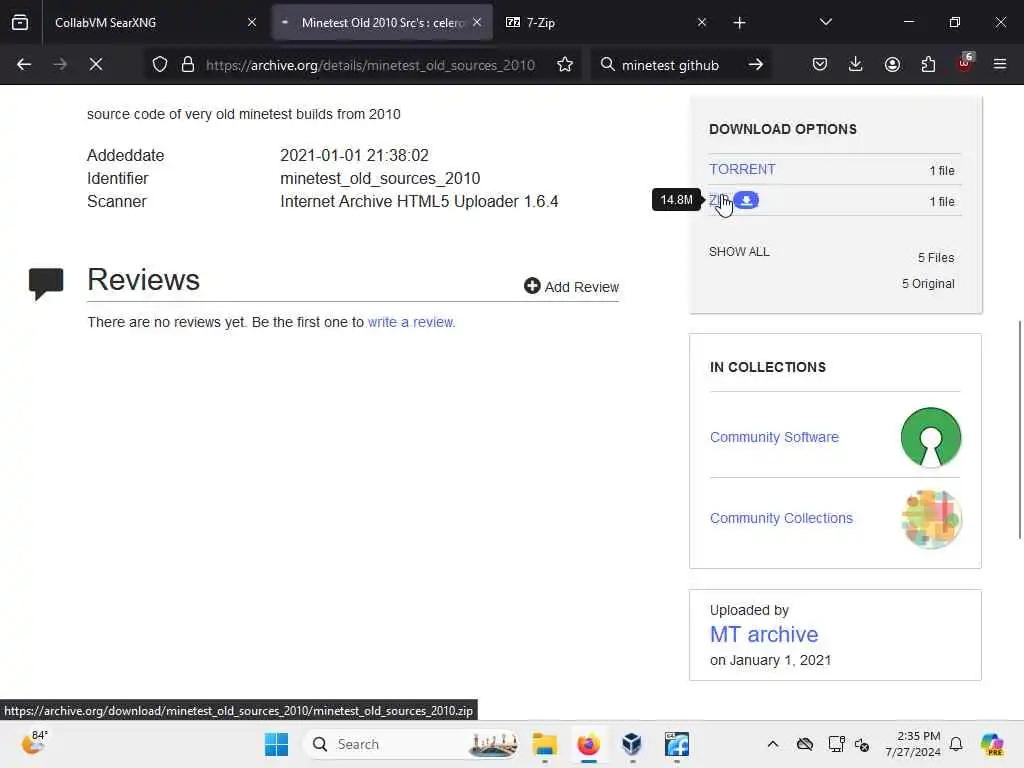This screenshot has width=1024, height=768.
Task: Click the page vertical scrollbar thumb
Action: 1019,430
